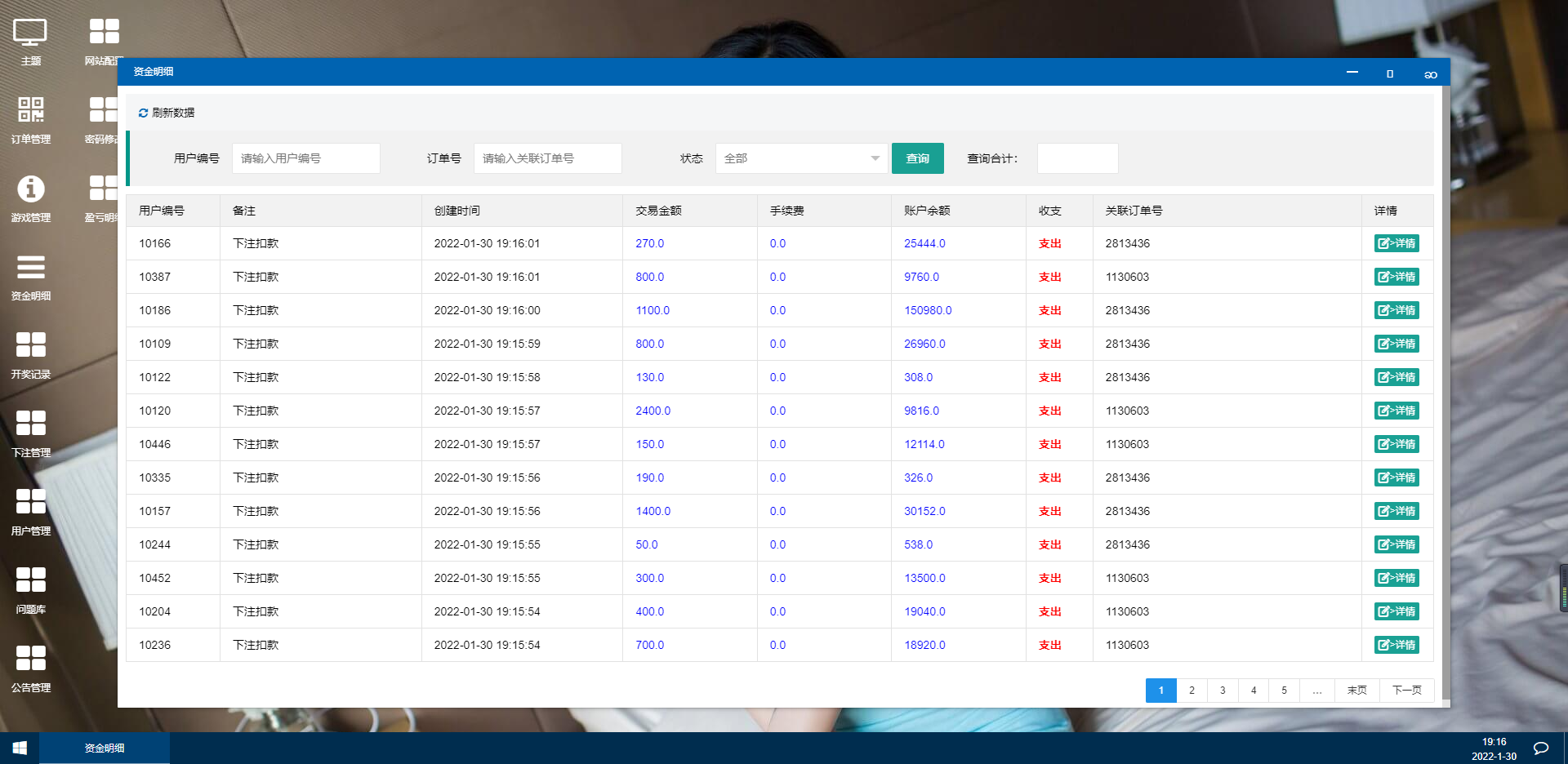This screenshot has height=764, width=1568.
Task: Open 详情 for user 10166 row
Action: click(1396, 243)
